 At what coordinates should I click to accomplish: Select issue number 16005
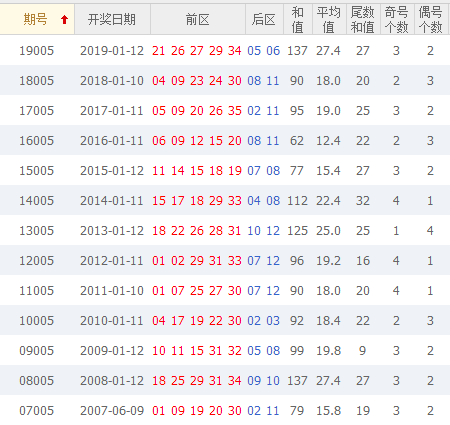36,141
